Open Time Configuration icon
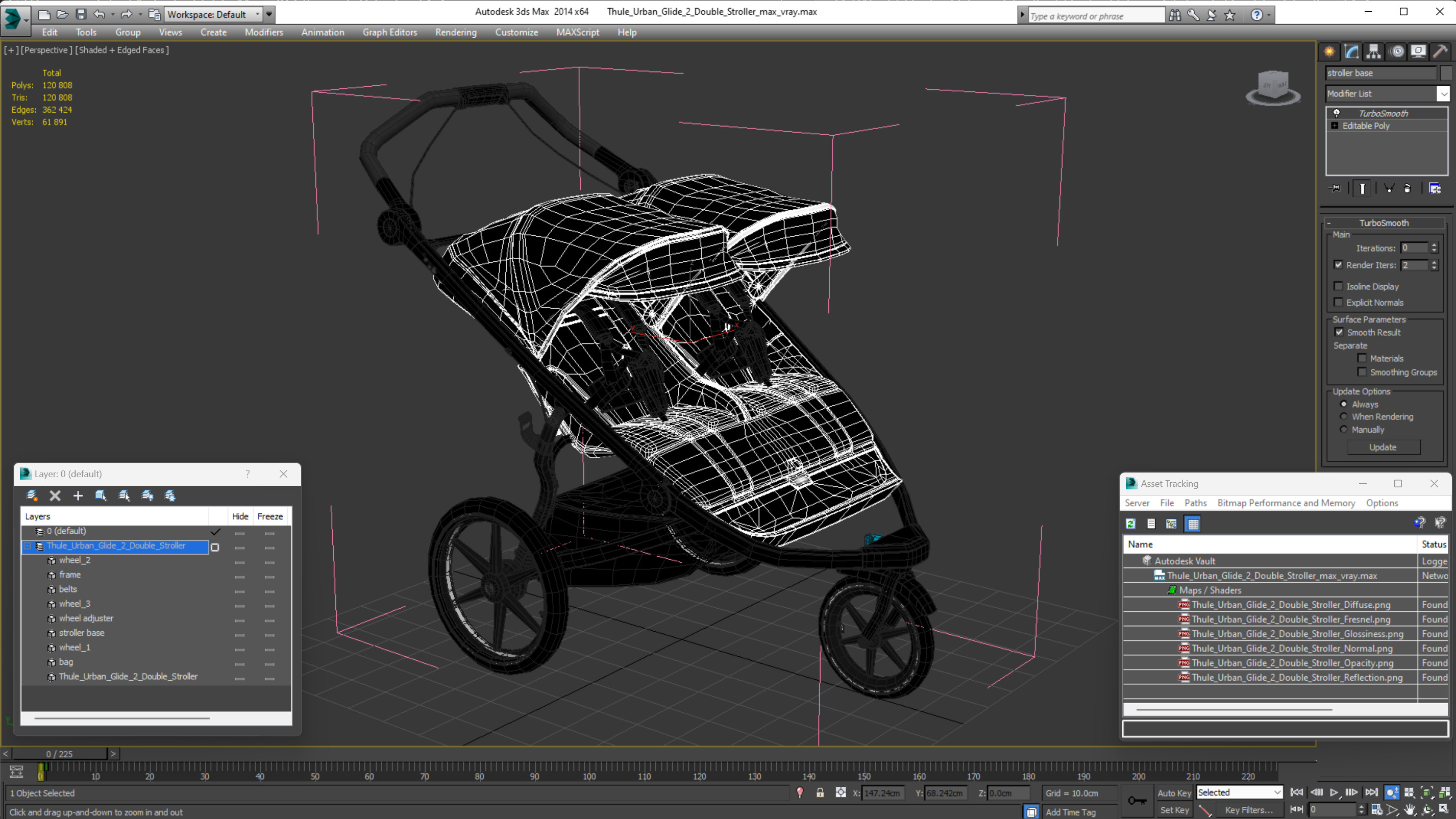The image size is (1456, 819). 1377,809
